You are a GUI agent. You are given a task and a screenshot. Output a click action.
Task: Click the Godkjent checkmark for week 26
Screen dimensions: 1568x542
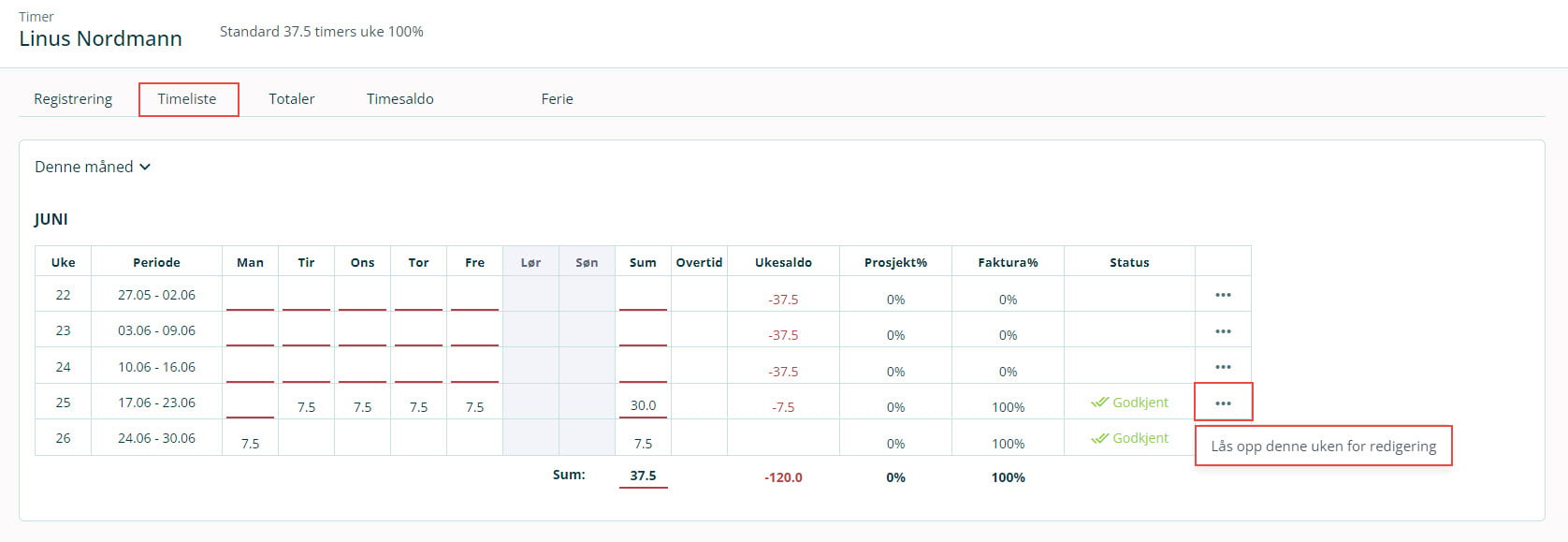[x=1100, y=438]
